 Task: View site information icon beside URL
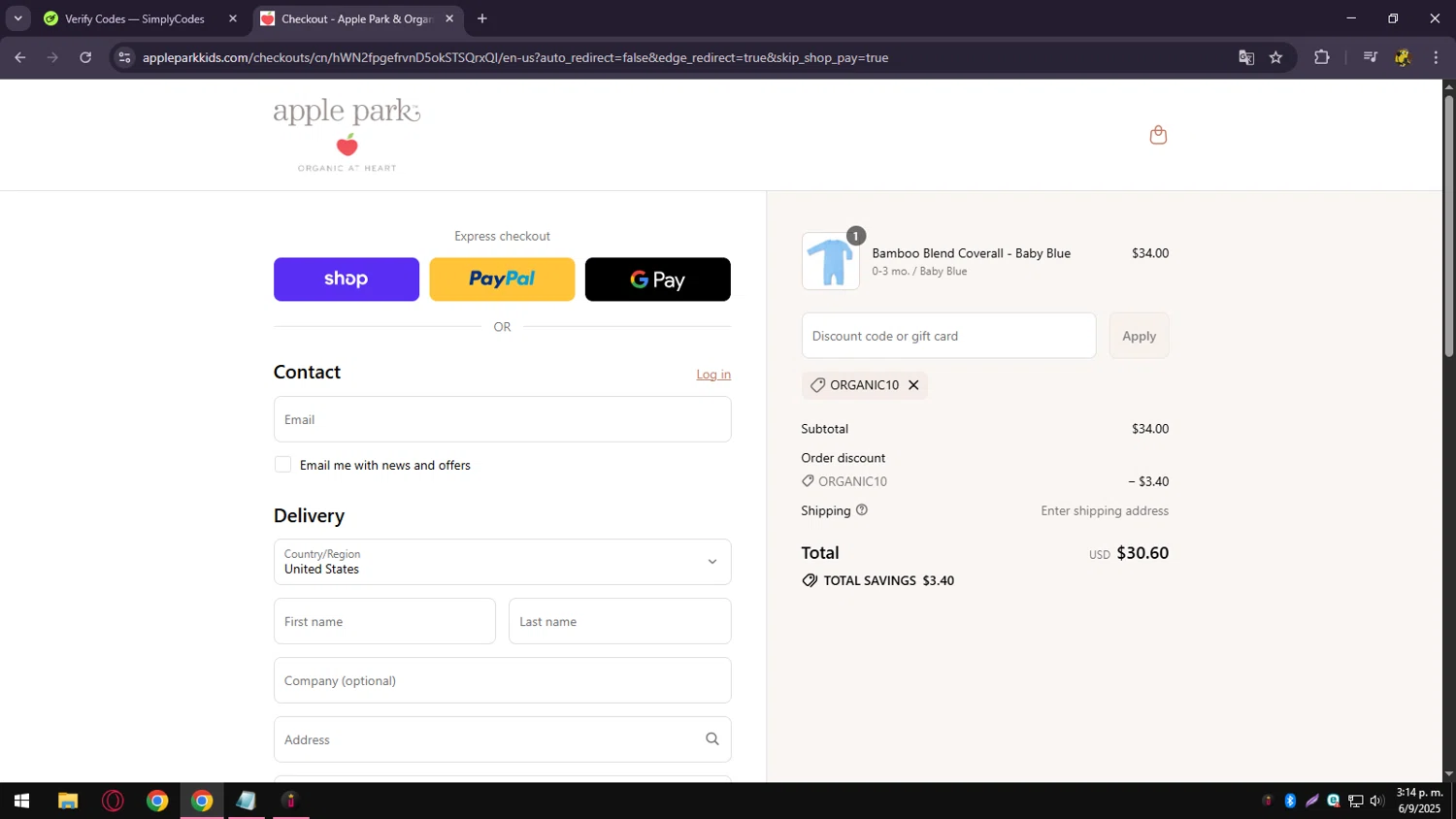point(124,57)
